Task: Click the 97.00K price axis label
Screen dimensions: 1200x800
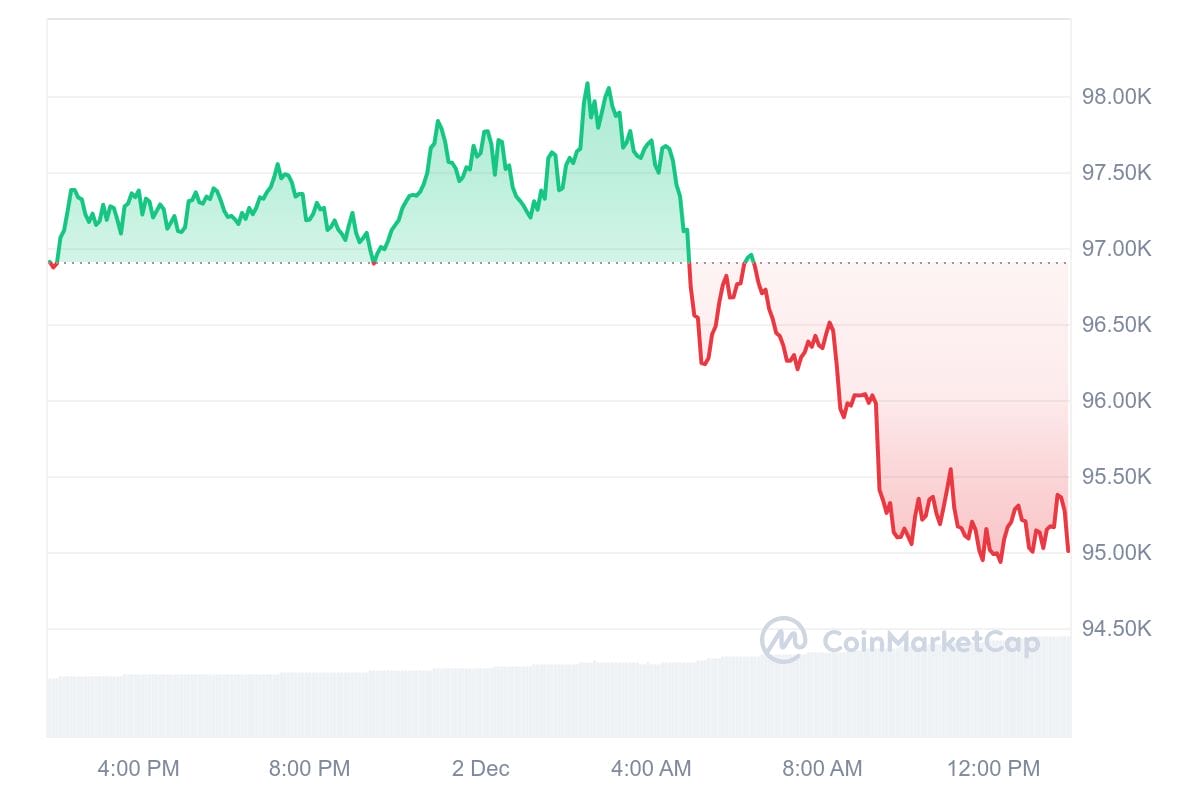Action: (1116, 249)
